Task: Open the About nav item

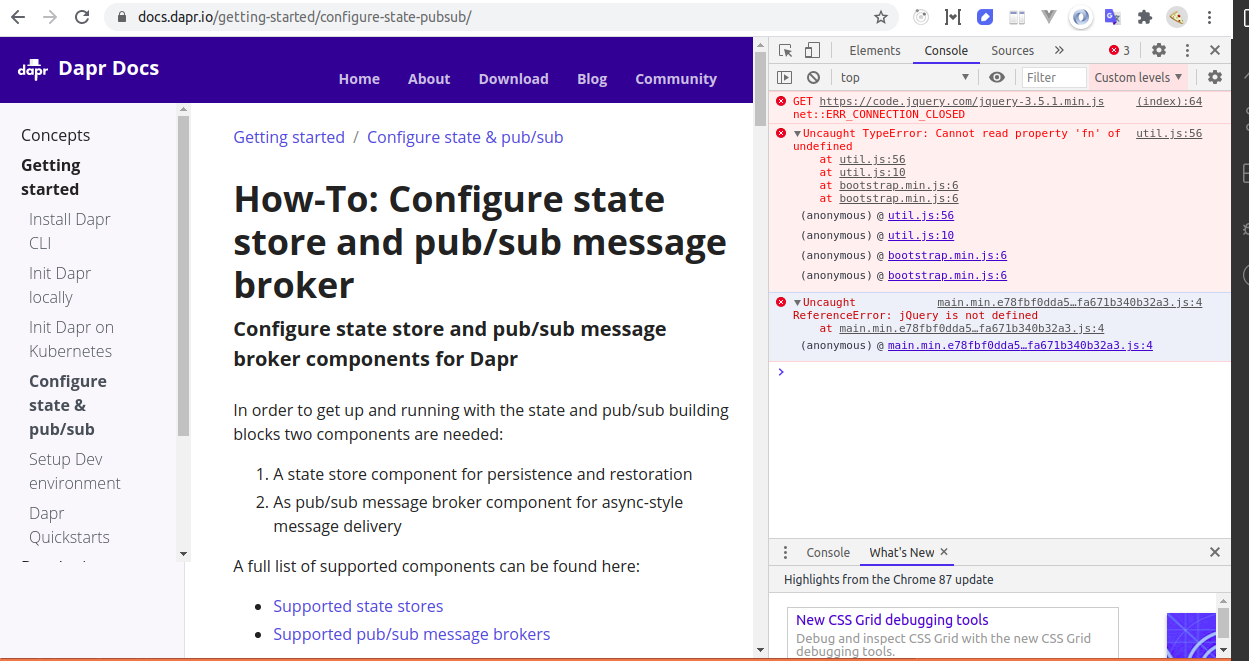Action: coord(429,79)
